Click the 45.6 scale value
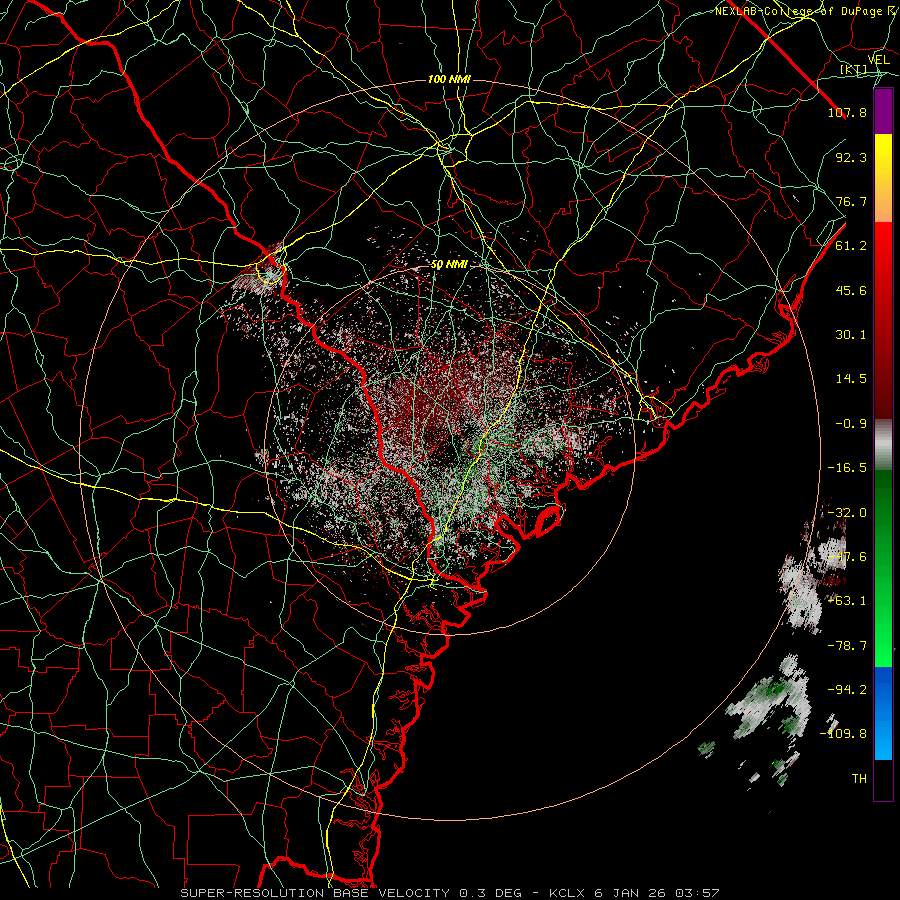This screenshot has width=900, height=900. [851, 290]
